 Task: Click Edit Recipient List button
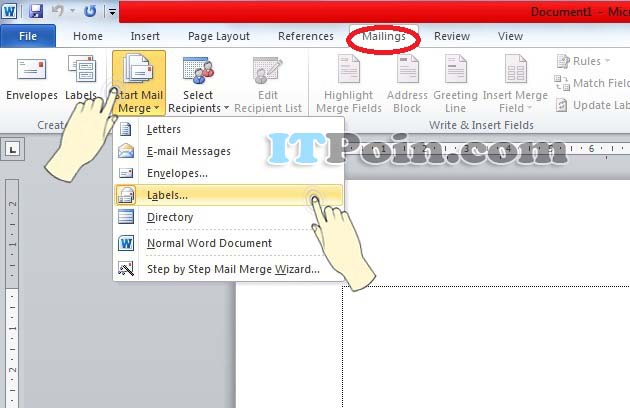(x=268, y=84)
